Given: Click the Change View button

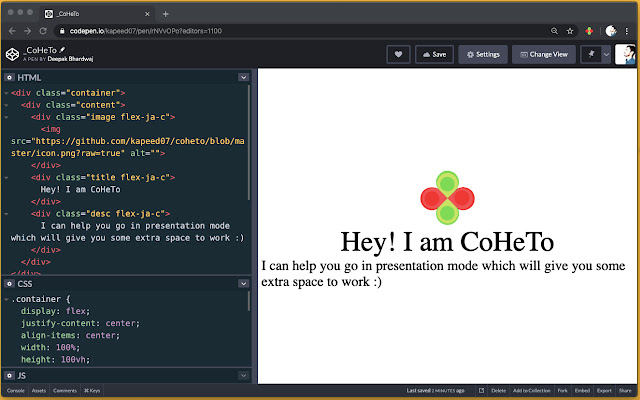Looking at the screenshot, I should [543, 54].
